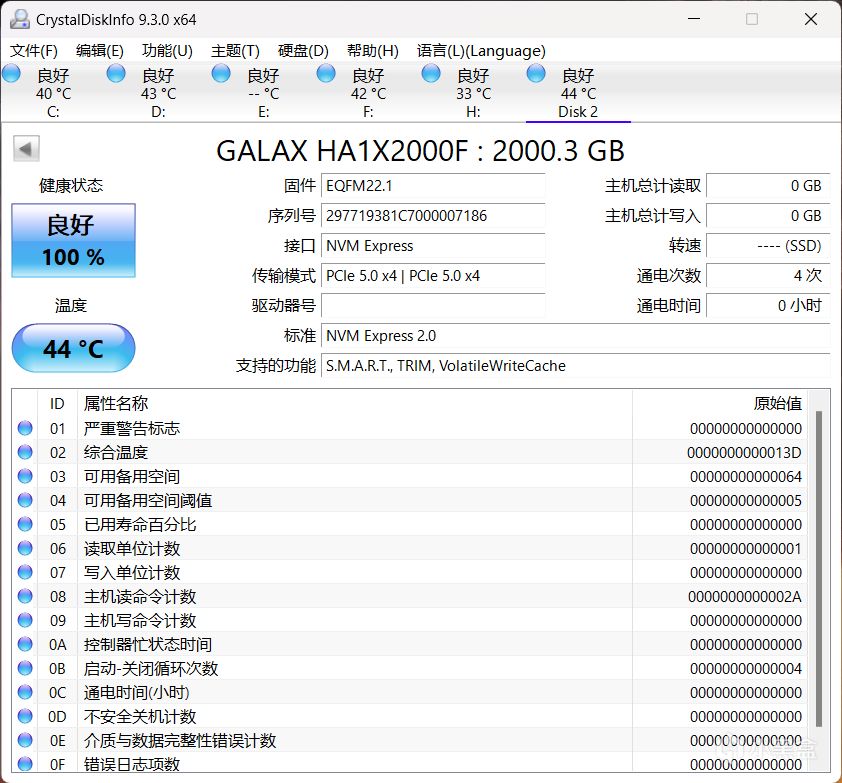Click the supported features field with TRIM
This screenshot has height=783, width=842.
(x=576, y=366)
